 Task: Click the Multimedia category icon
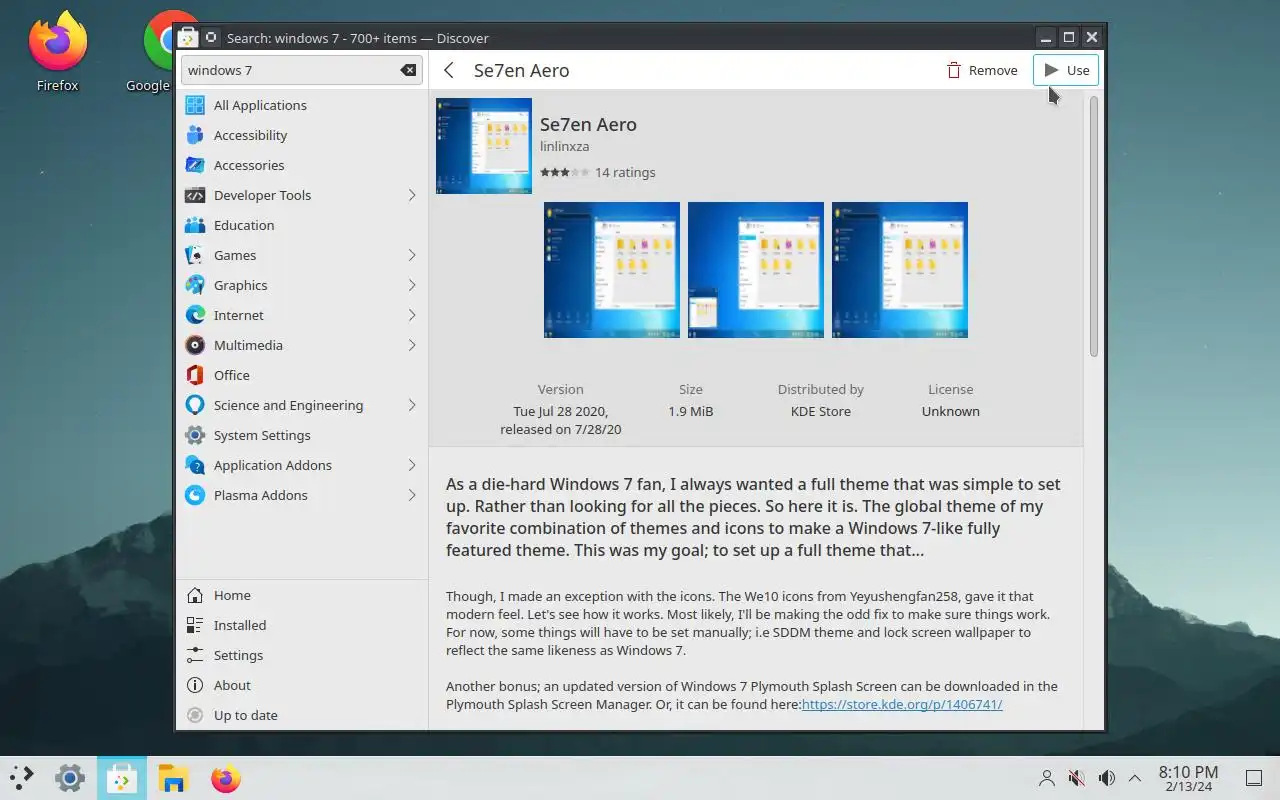(x=195, y=345)
